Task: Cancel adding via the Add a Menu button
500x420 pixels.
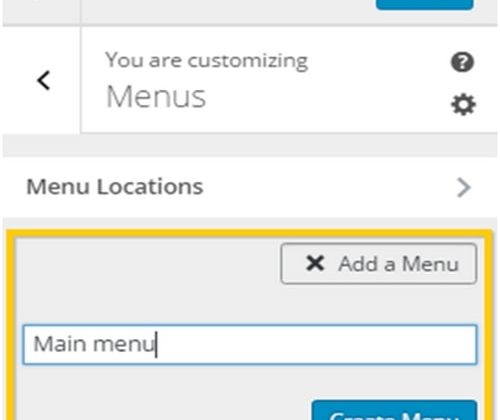Action: coord(379,264)
